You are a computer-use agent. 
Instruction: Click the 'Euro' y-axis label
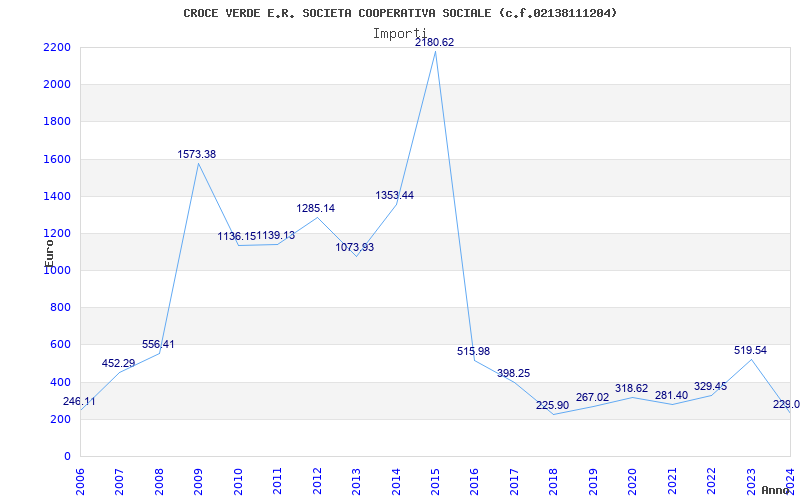coord(49,253)
